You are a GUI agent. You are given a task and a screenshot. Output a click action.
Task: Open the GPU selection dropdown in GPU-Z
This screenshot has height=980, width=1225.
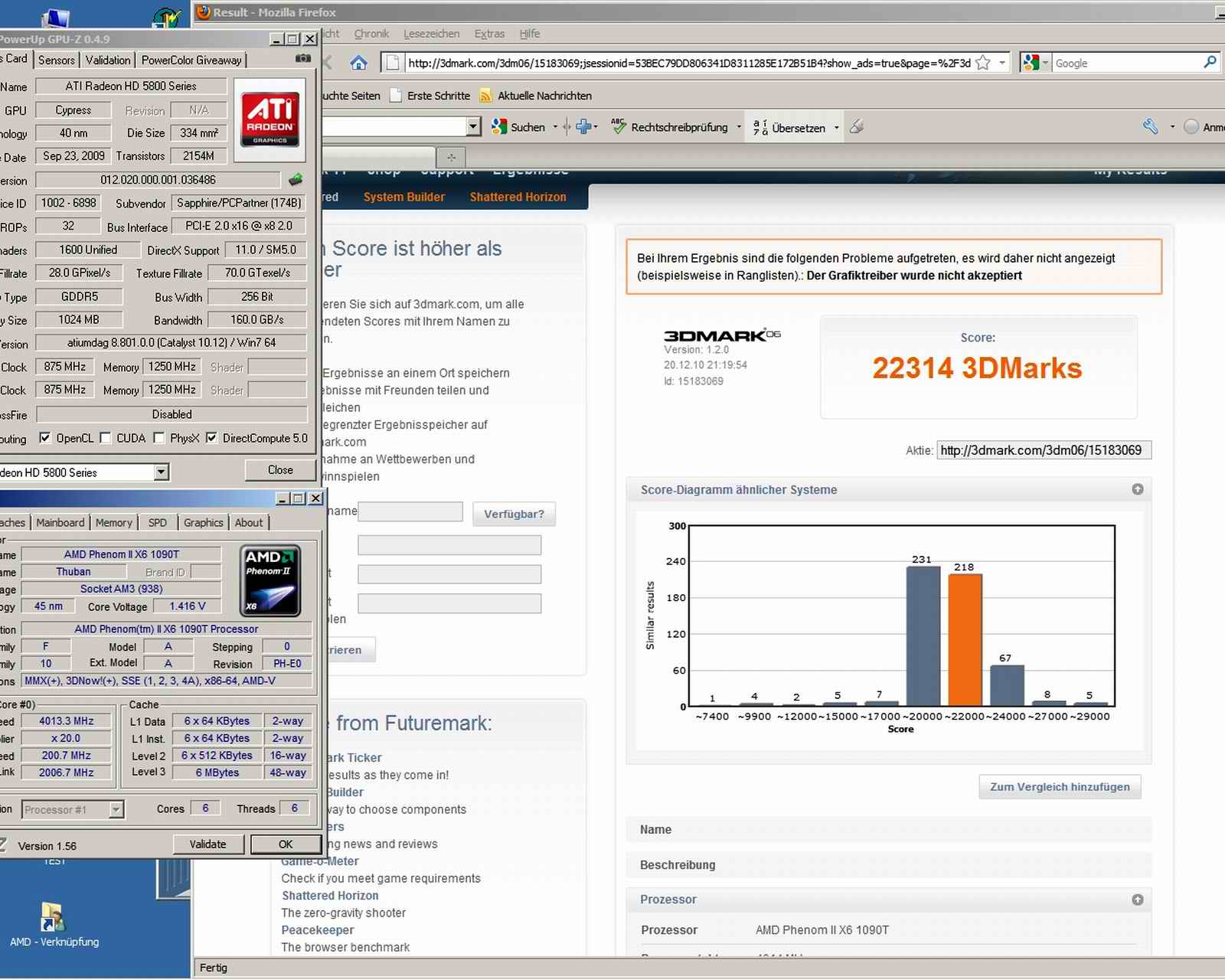click(x=161, y=472)
